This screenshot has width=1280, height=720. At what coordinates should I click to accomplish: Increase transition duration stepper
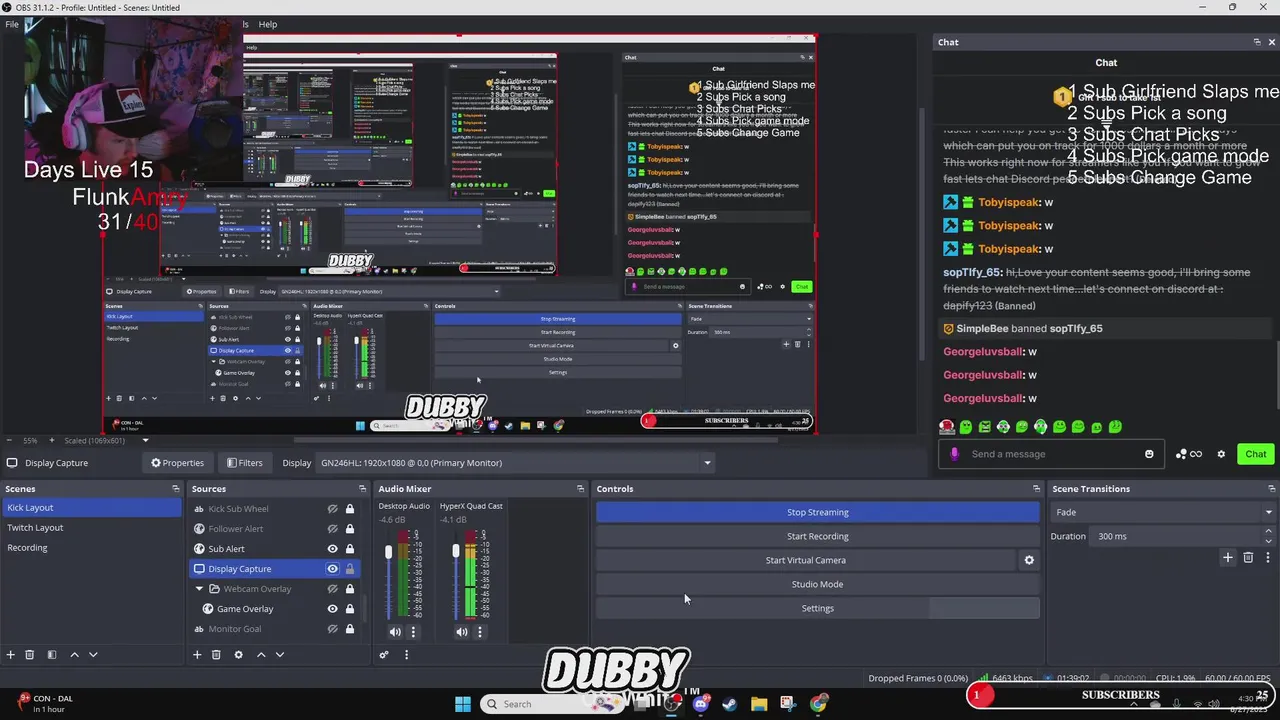(1268, 532)
